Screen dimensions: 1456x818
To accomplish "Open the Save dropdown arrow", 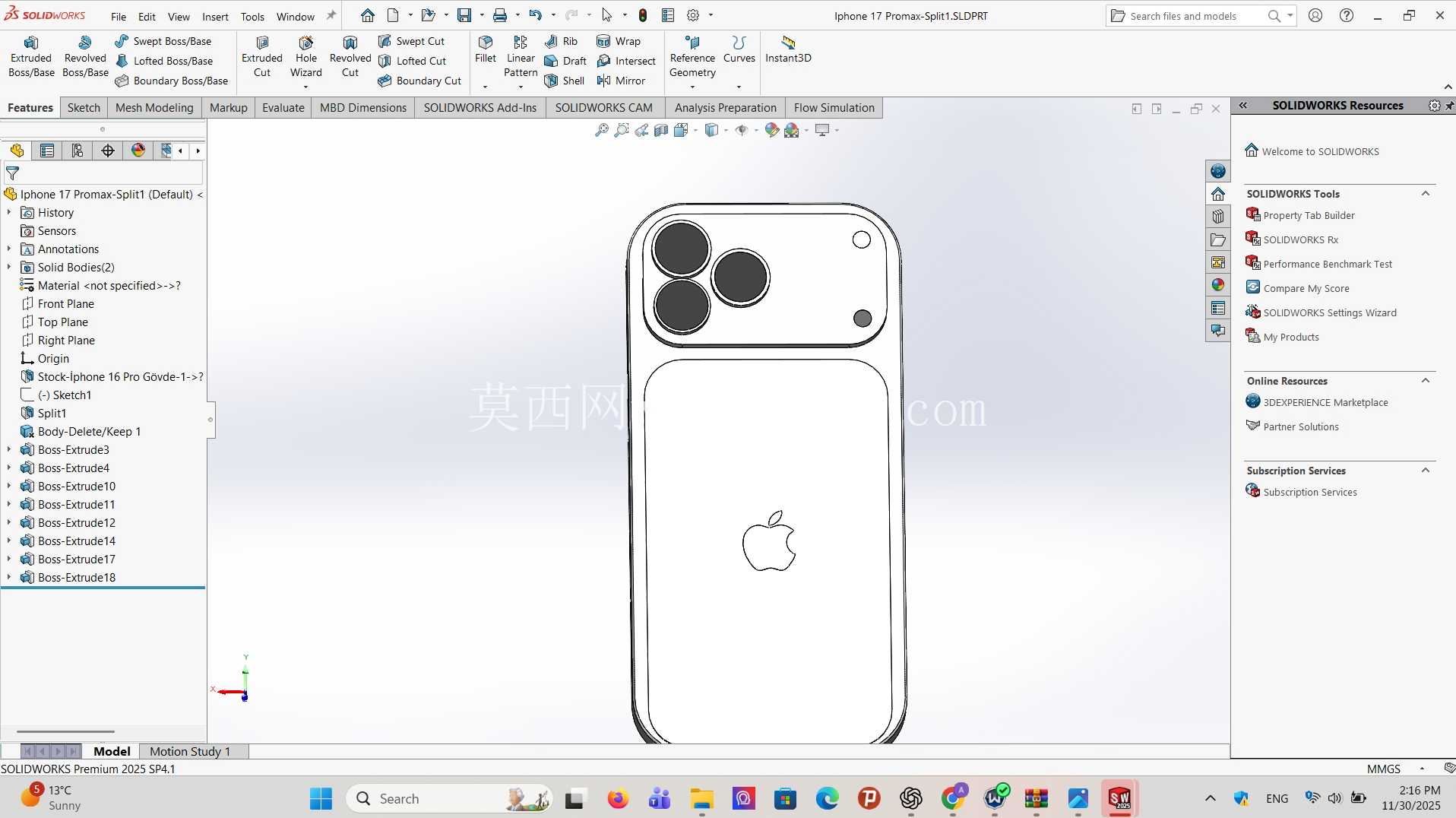I will coord(482,15).
